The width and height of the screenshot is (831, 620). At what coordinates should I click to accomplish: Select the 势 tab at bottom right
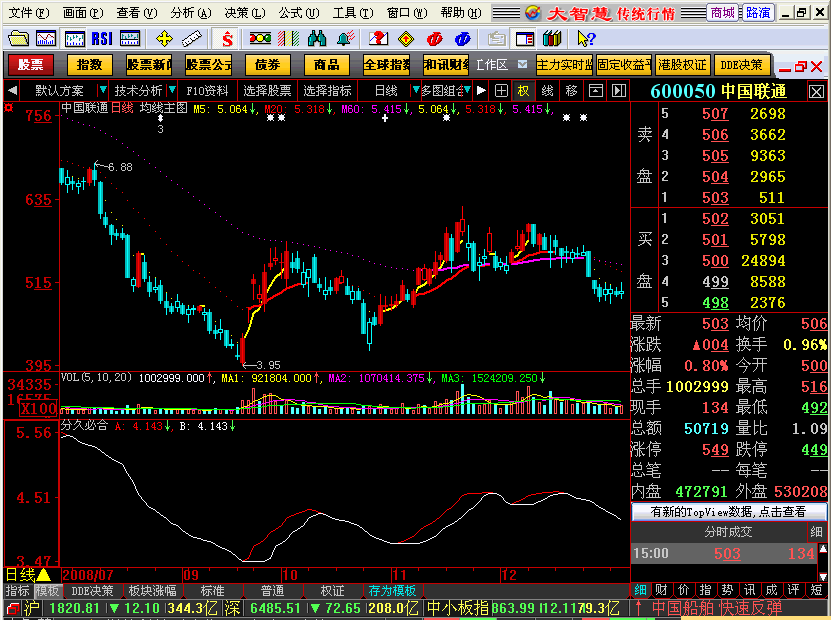[727, 590]
